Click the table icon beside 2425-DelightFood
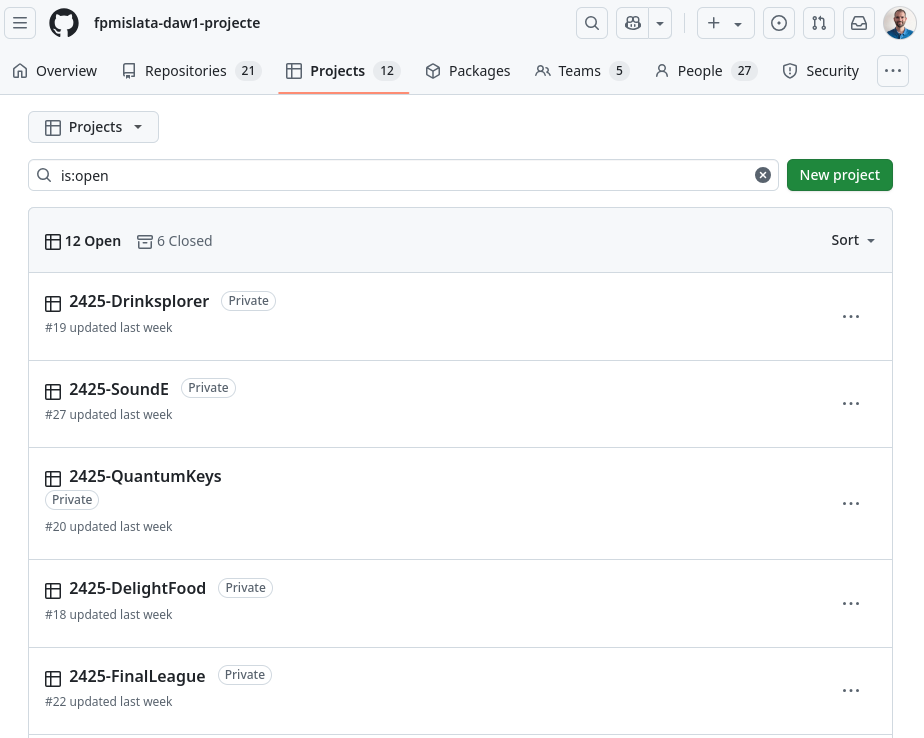Image resolution: width=924 pixels, height=738 pixels. (53, 591)
